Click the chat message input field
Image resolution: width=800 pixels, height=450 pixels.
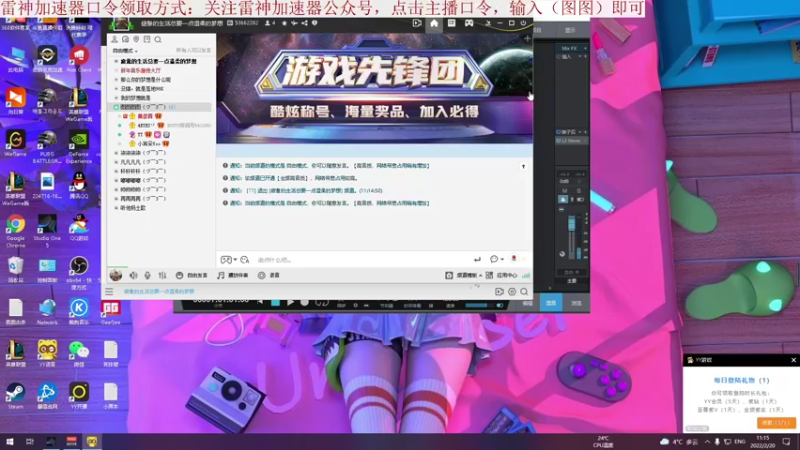[360, 260]
